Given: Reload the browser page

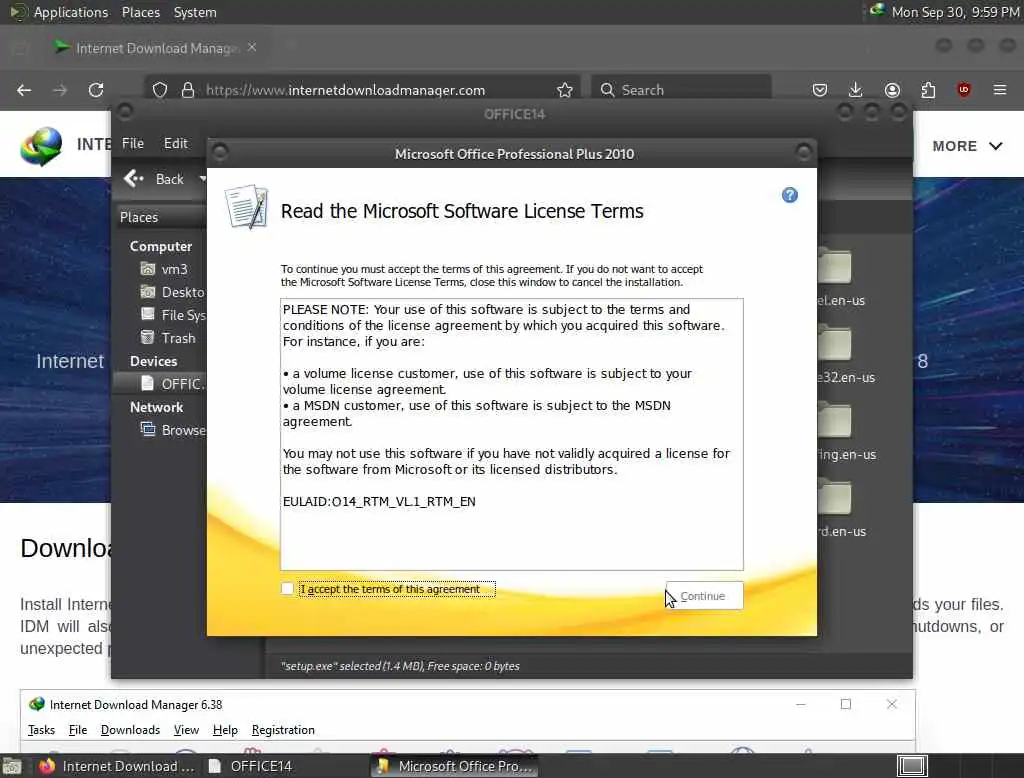Looking at the screenshot, I should click(x=96, y=90).
